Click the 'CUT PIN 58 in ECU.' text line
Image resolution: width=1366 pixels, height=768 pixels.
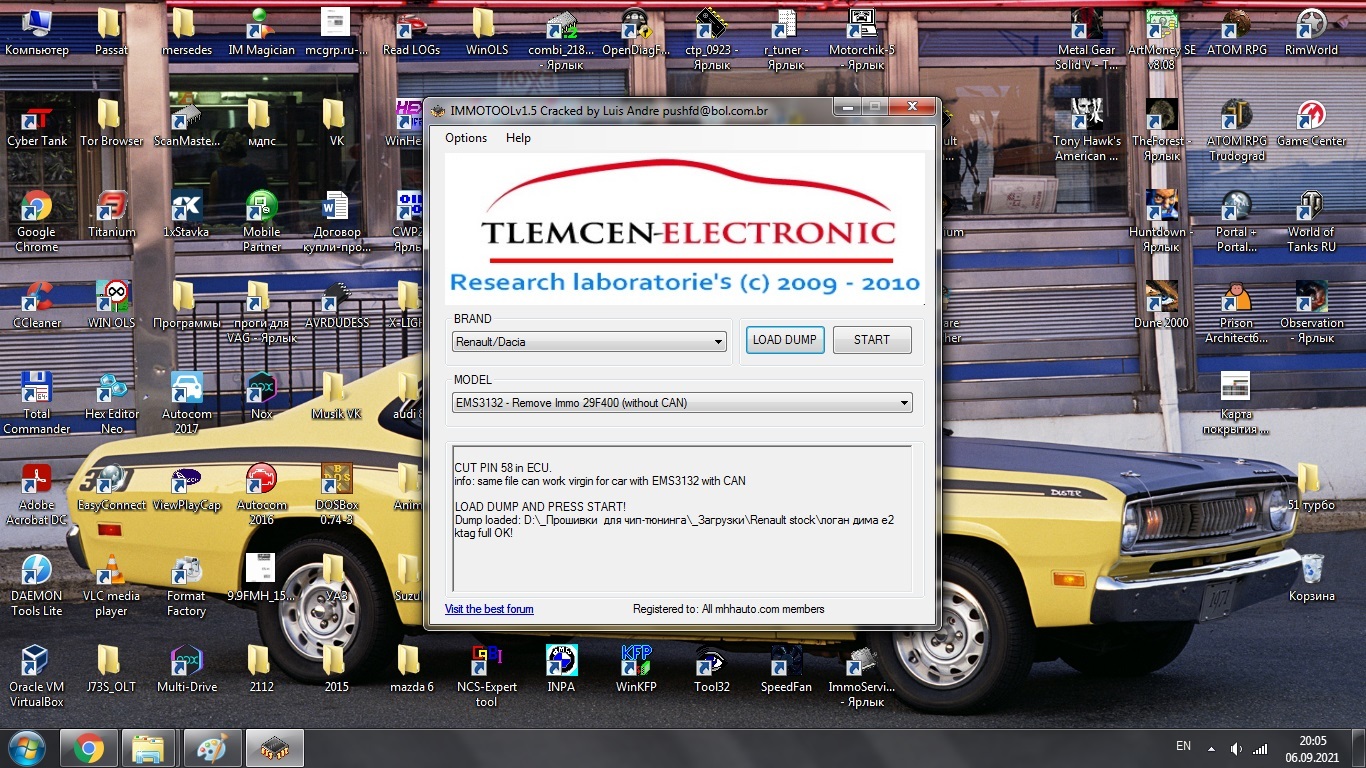502,468
